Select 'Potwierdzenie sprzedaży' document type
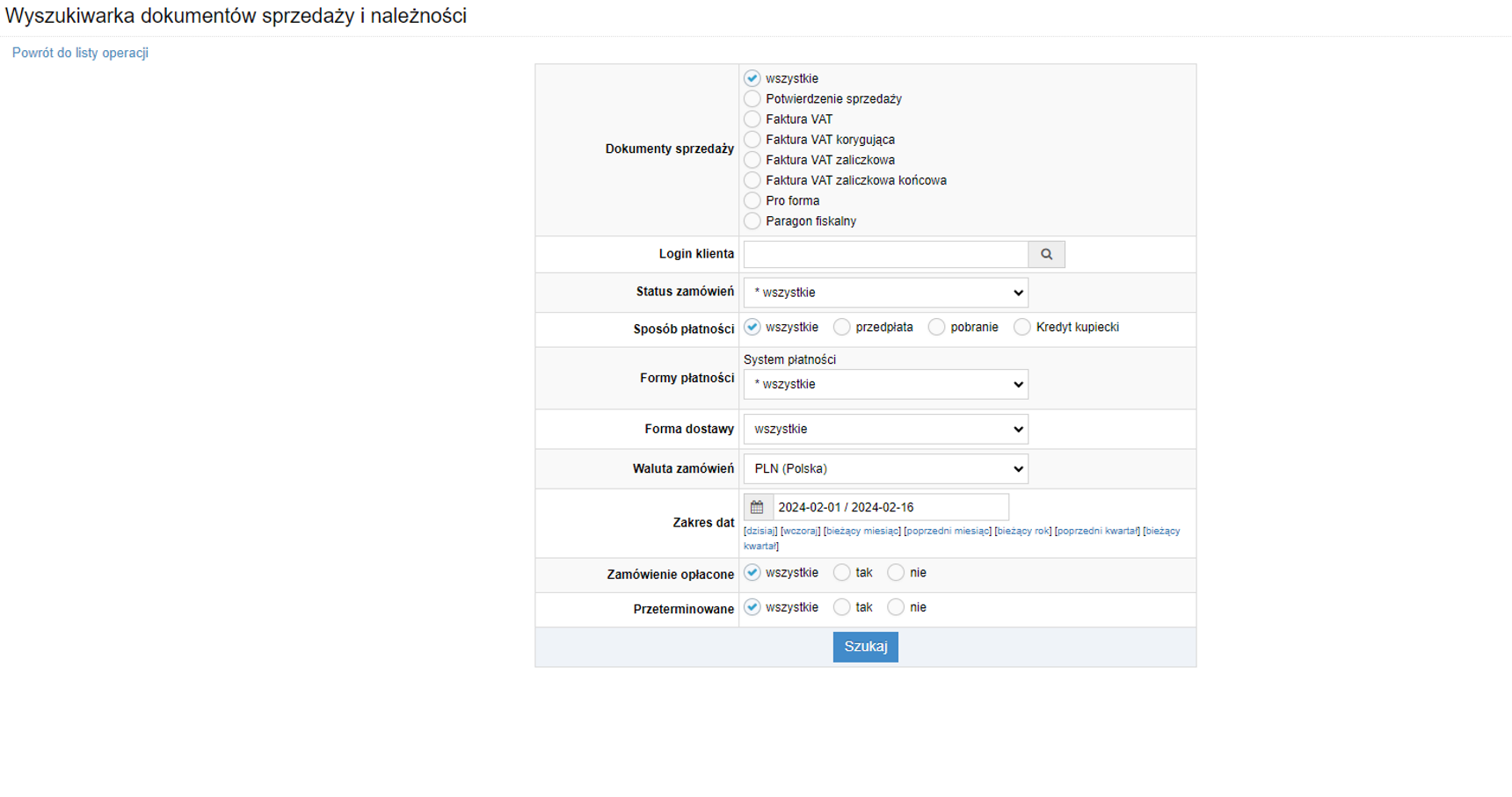 pyautogui.click(x=752, y=98)
